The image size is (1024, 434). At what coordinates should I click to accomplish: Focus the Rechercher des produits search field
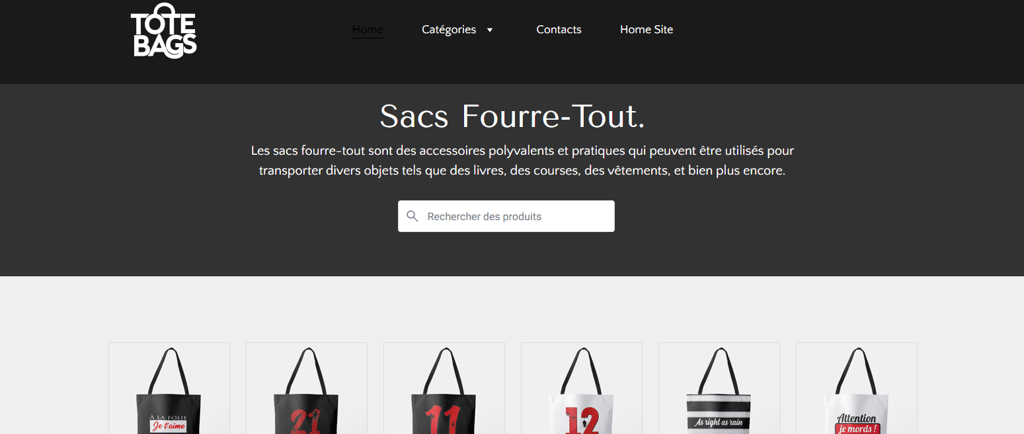coord(506,216)
